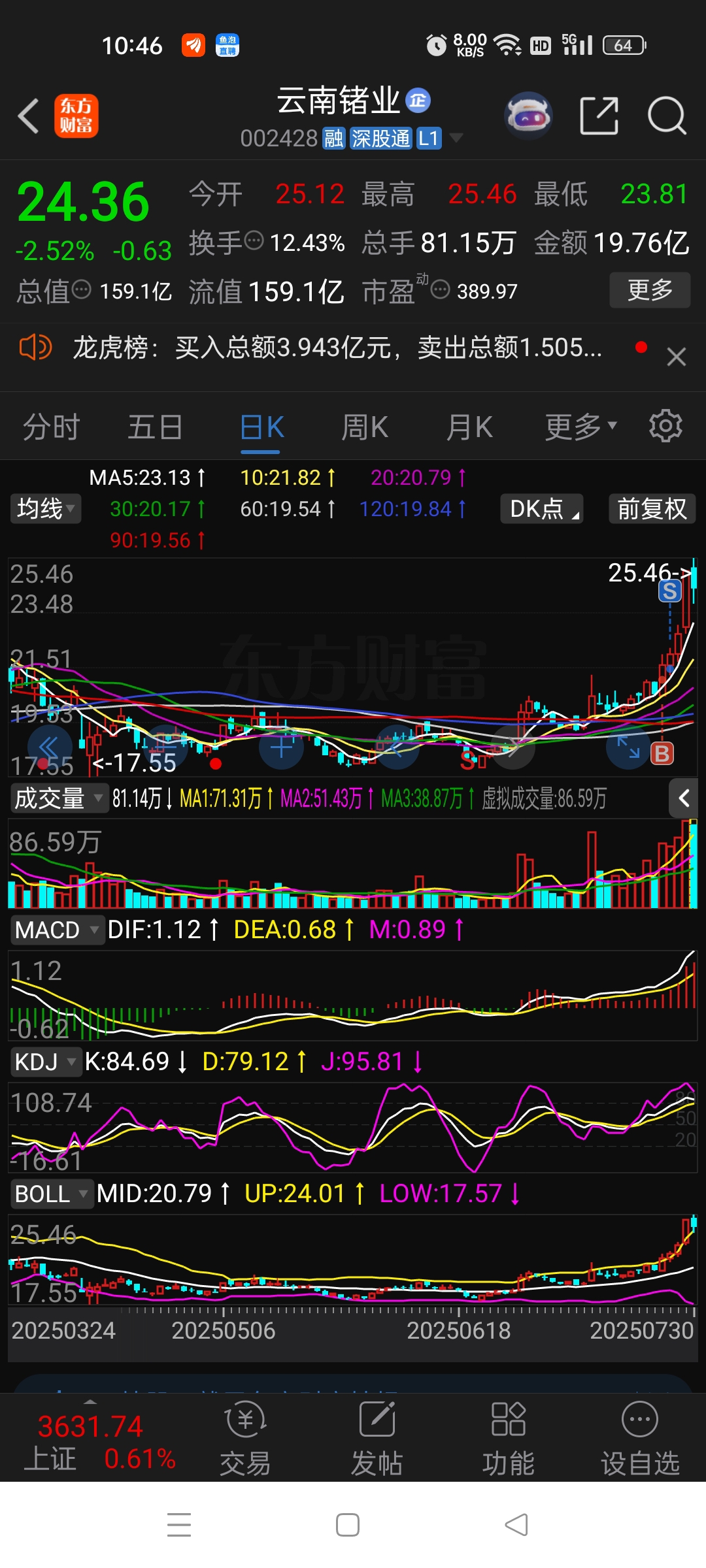Open the 交易 trade button

(245, 1438)
